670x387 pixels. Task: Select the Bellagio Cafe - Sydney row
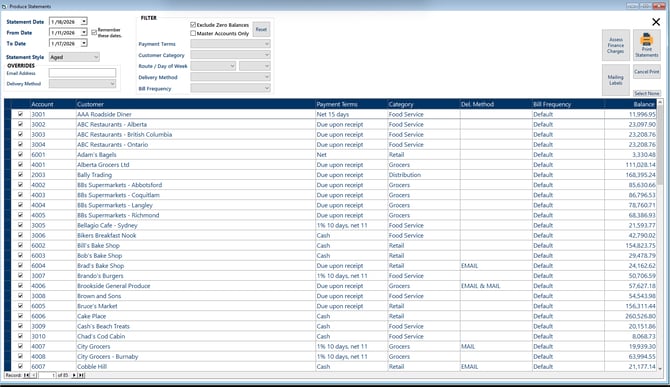click(x=333, y=225)
